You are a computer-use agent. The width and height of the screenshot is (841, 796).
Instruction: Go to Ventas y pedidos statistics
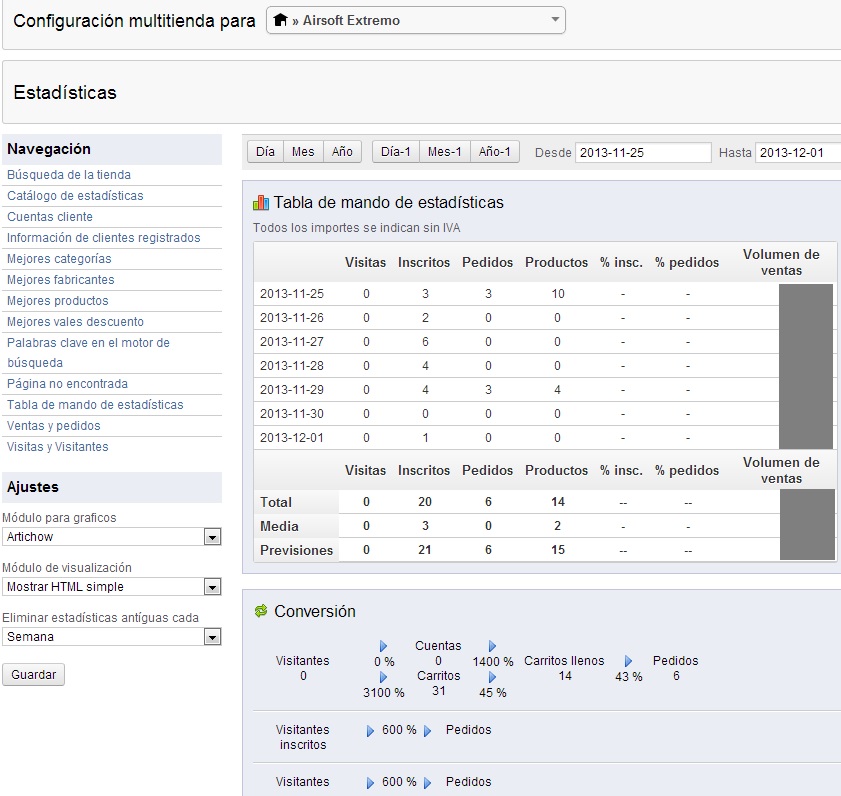tap(54, 426)
